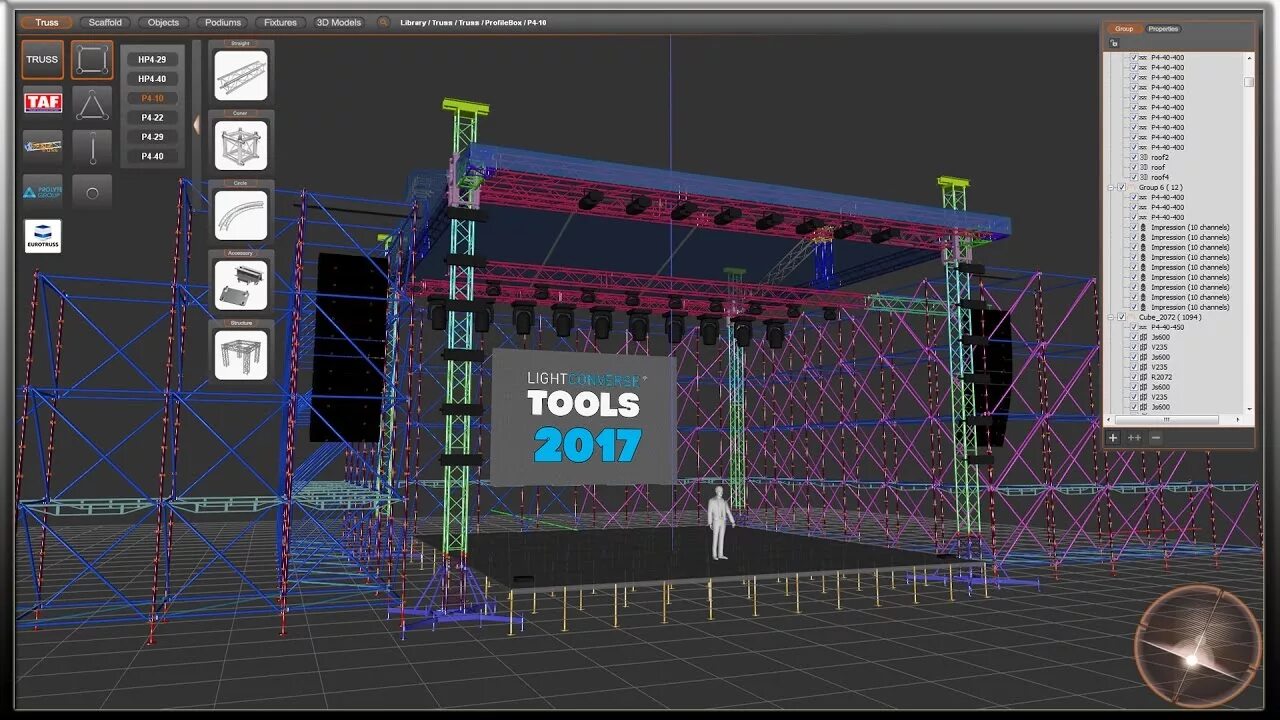Click the compass navigation widget
This screenshot has width=1280, height=720.
point(1197,649)
